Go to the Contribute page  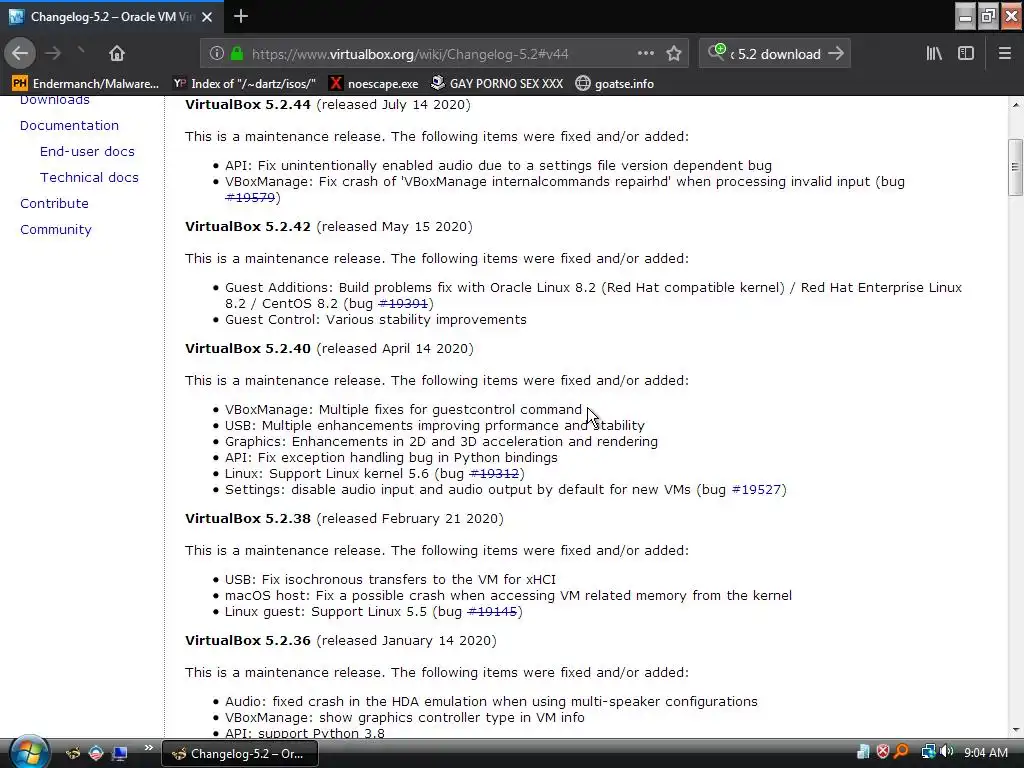click(54, 204)
